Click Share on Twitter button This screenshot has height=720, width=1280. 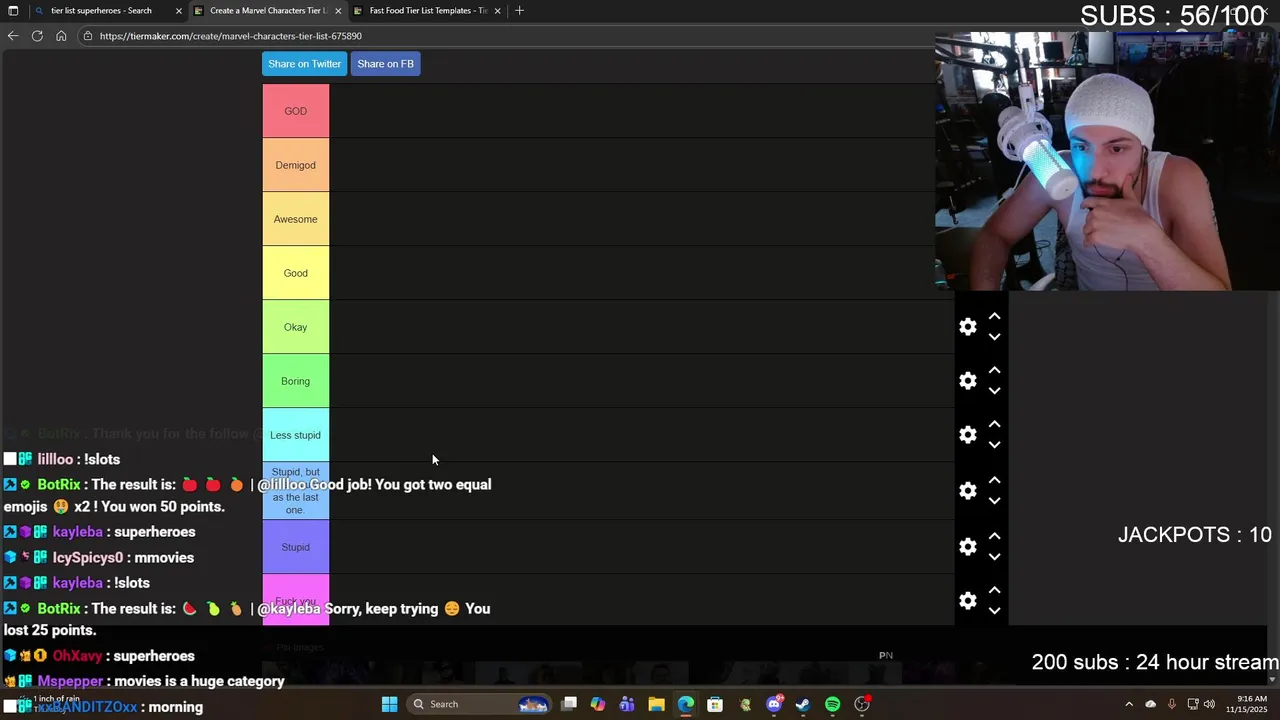click(304, 64)
